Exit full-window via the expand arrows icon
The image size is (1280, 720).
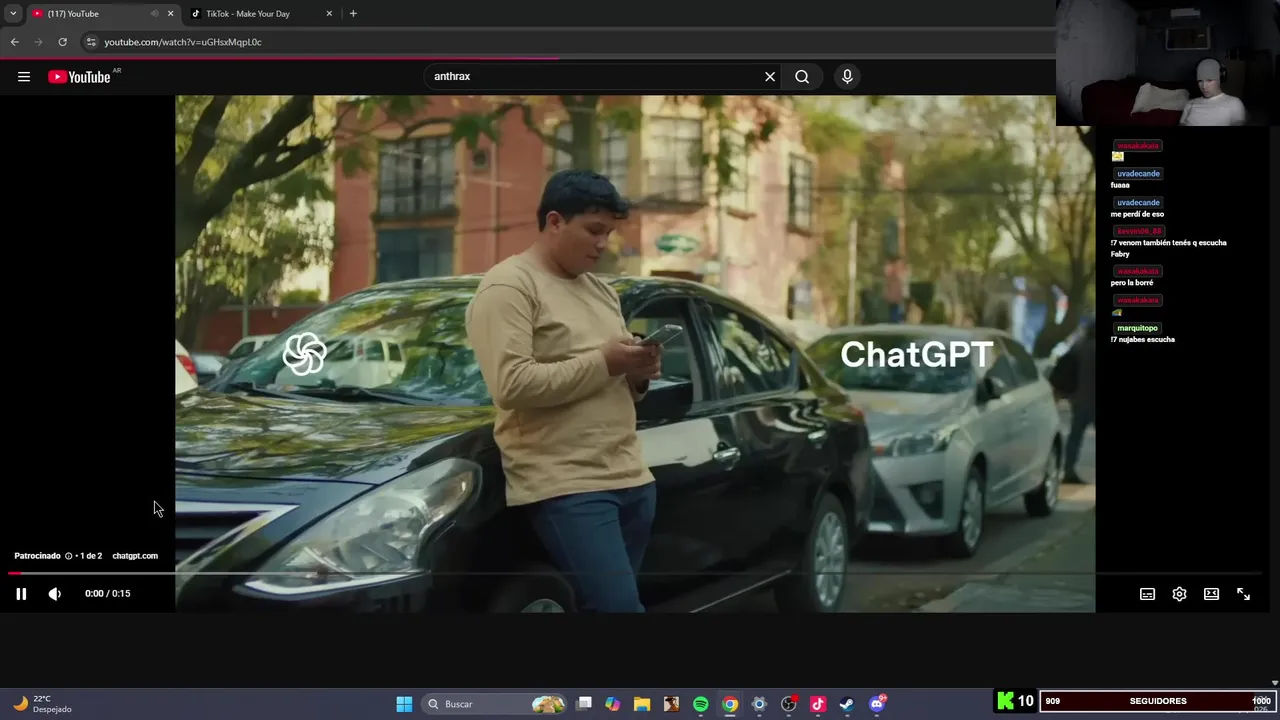[x=1244, y=594]
